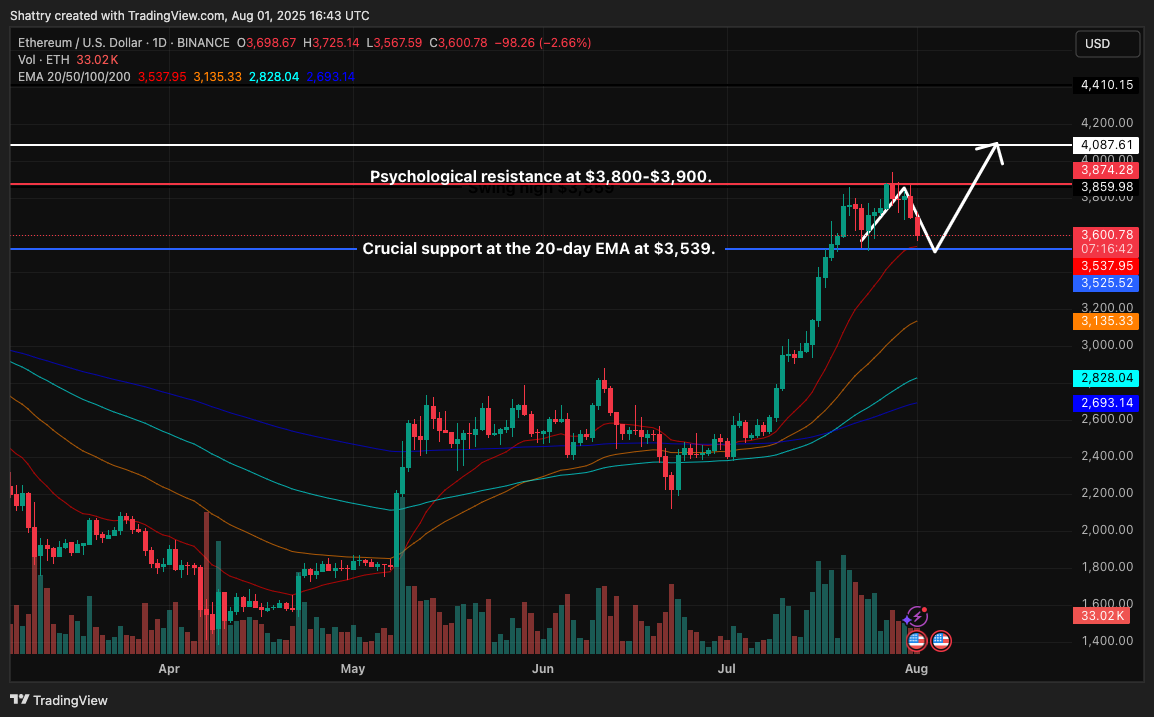Click the right US flag economic calendar marker

(941, 641)
